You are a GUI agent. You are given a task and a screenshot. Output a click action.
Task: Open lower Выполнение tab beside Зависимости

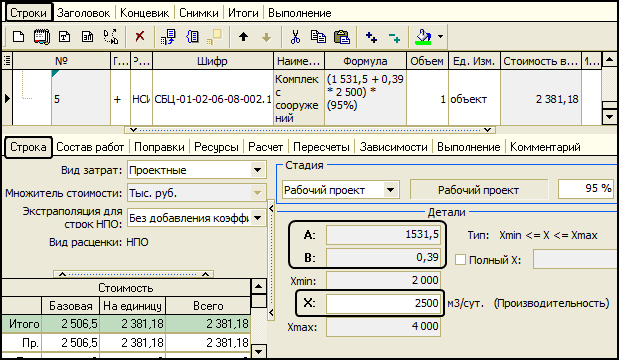[469, 147]
